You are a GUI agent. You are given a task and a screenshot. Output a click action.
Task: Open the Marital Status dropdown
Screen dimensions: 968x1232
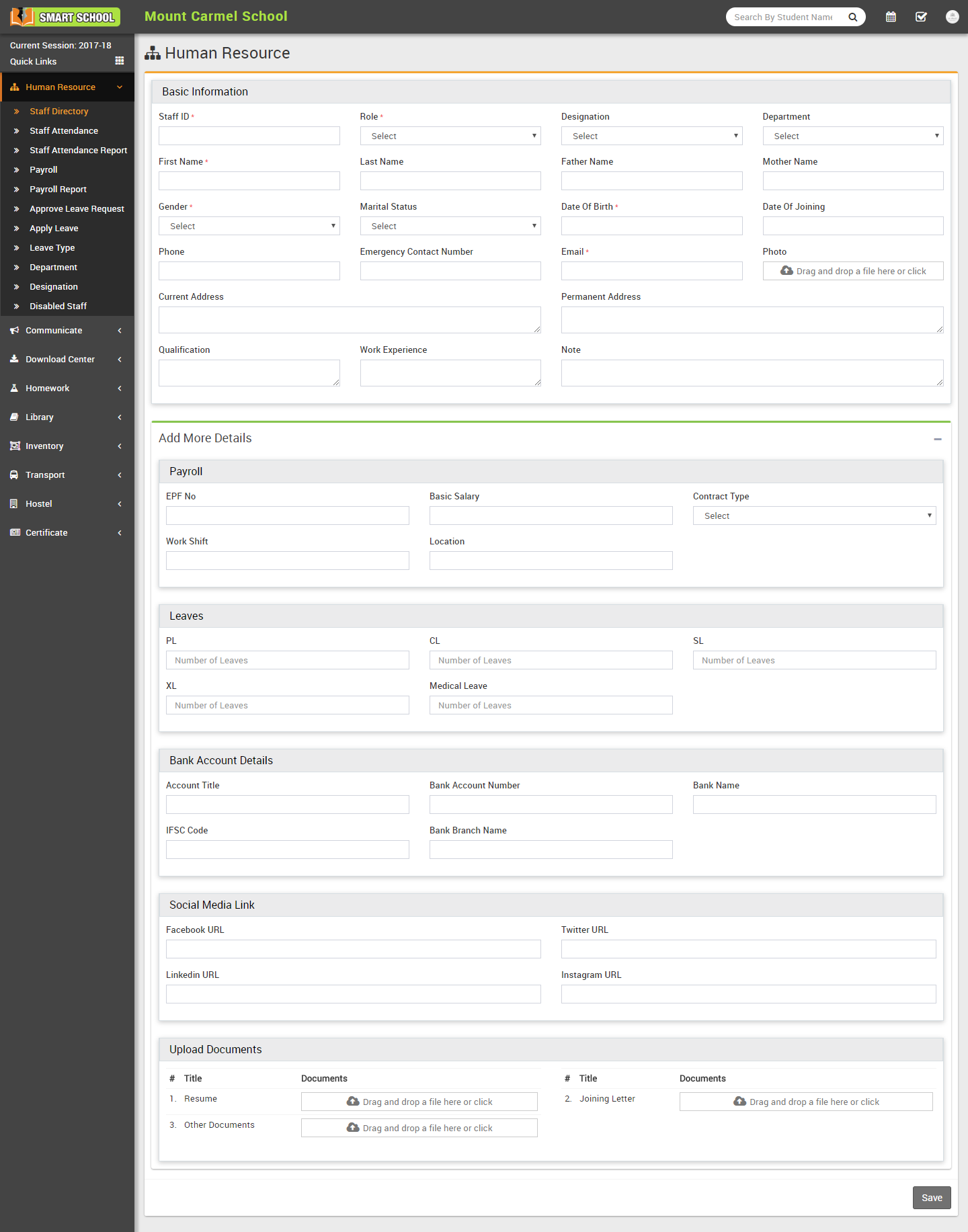(450, 226)
